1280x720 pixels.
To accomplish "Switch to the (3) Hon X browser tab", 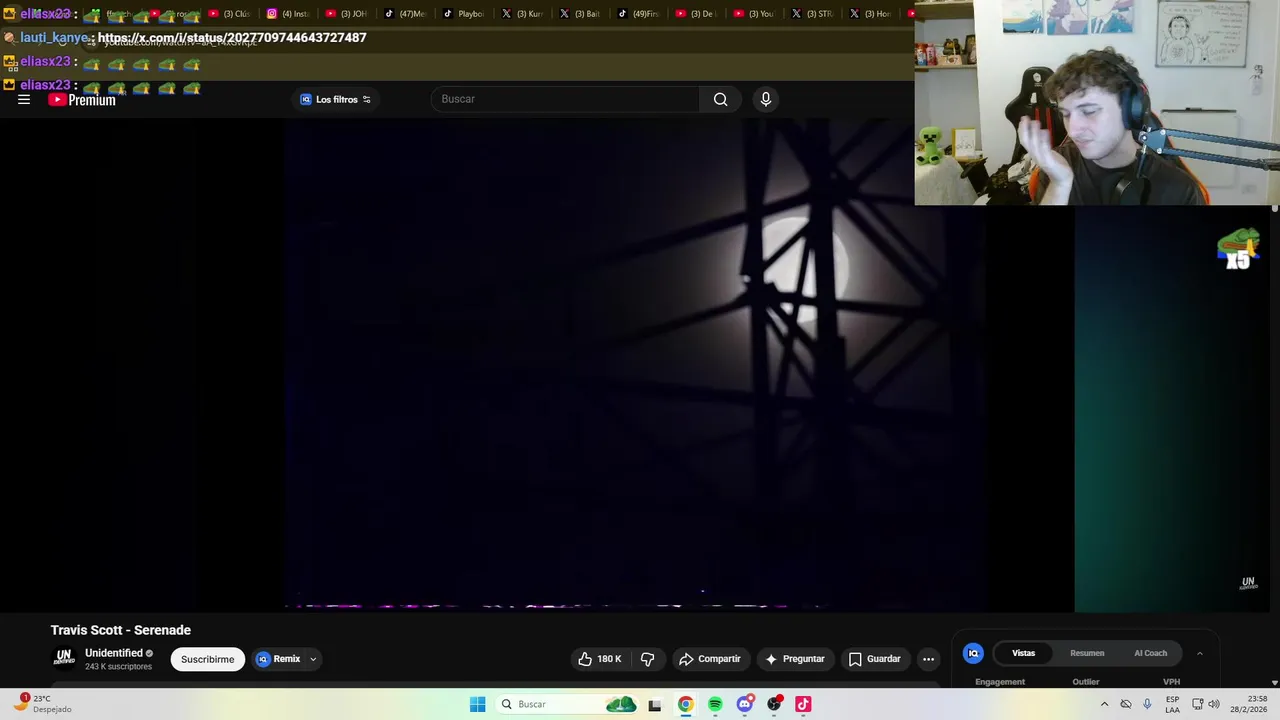I will point(871,14).
